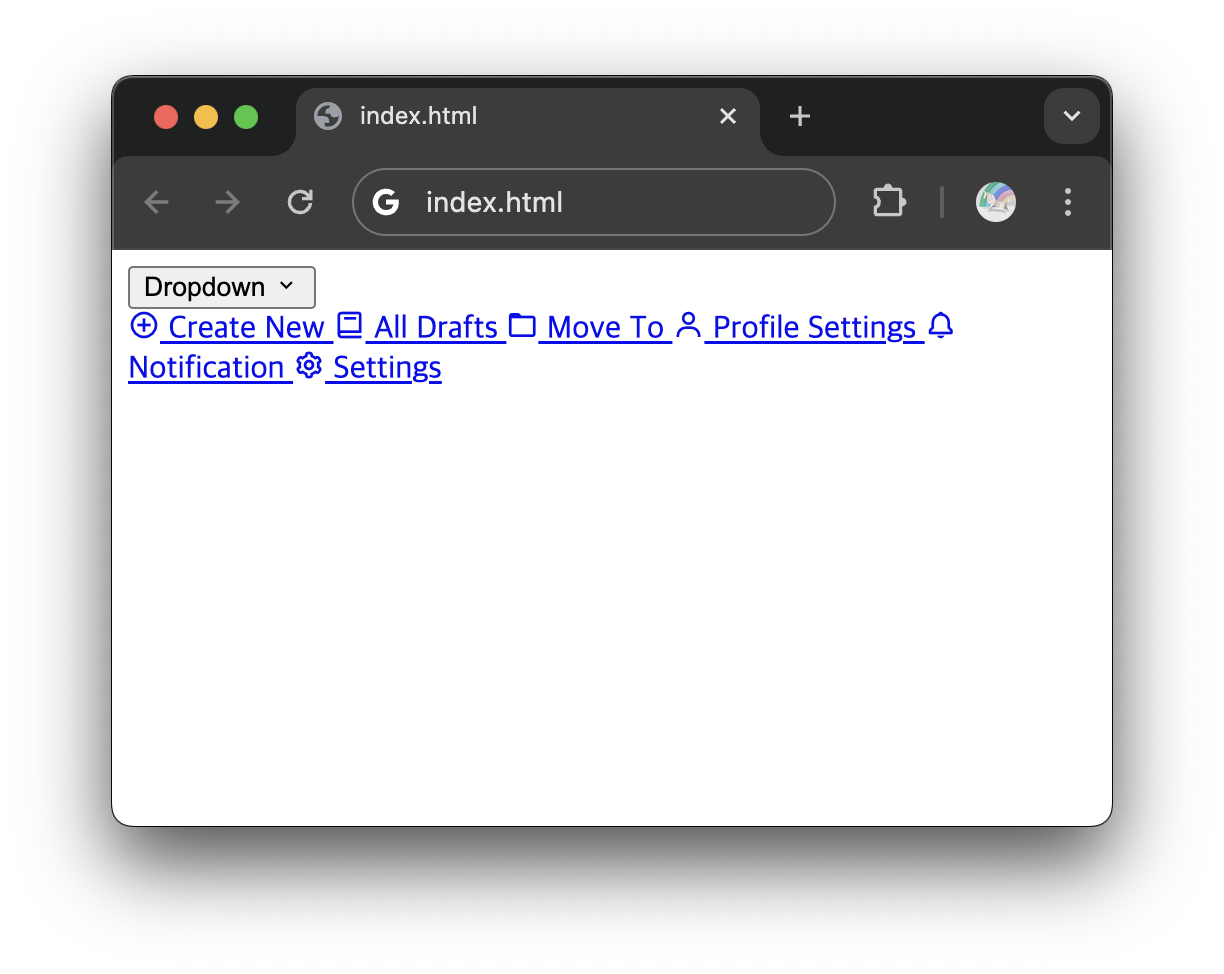Expand the tab search chevron
The width and height of the screenshot is (1224, 974).
[x=1072, y=116]
